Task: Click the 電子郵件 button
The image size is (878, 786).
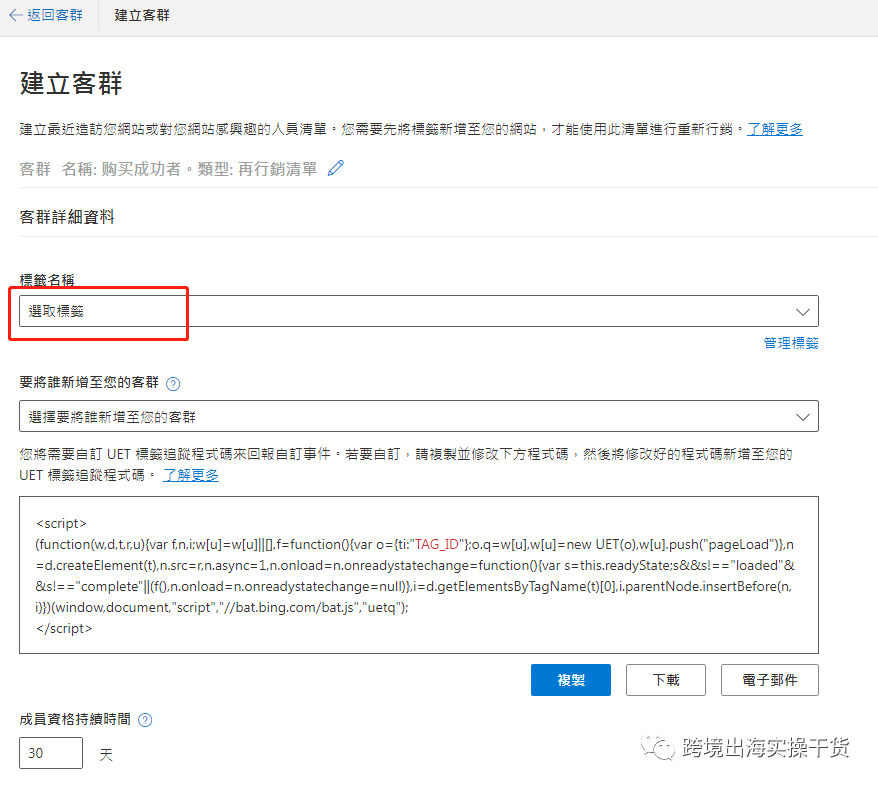Action: tap(770, 680)
